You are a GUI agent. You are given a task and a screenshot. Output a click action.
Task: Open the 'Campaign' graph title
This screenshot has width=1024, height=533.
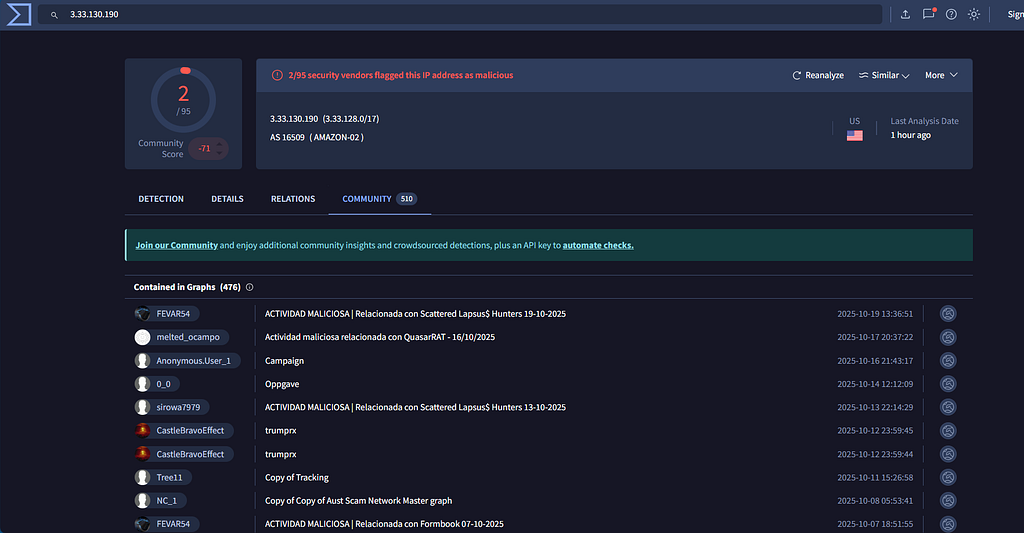tap(284, 361)
